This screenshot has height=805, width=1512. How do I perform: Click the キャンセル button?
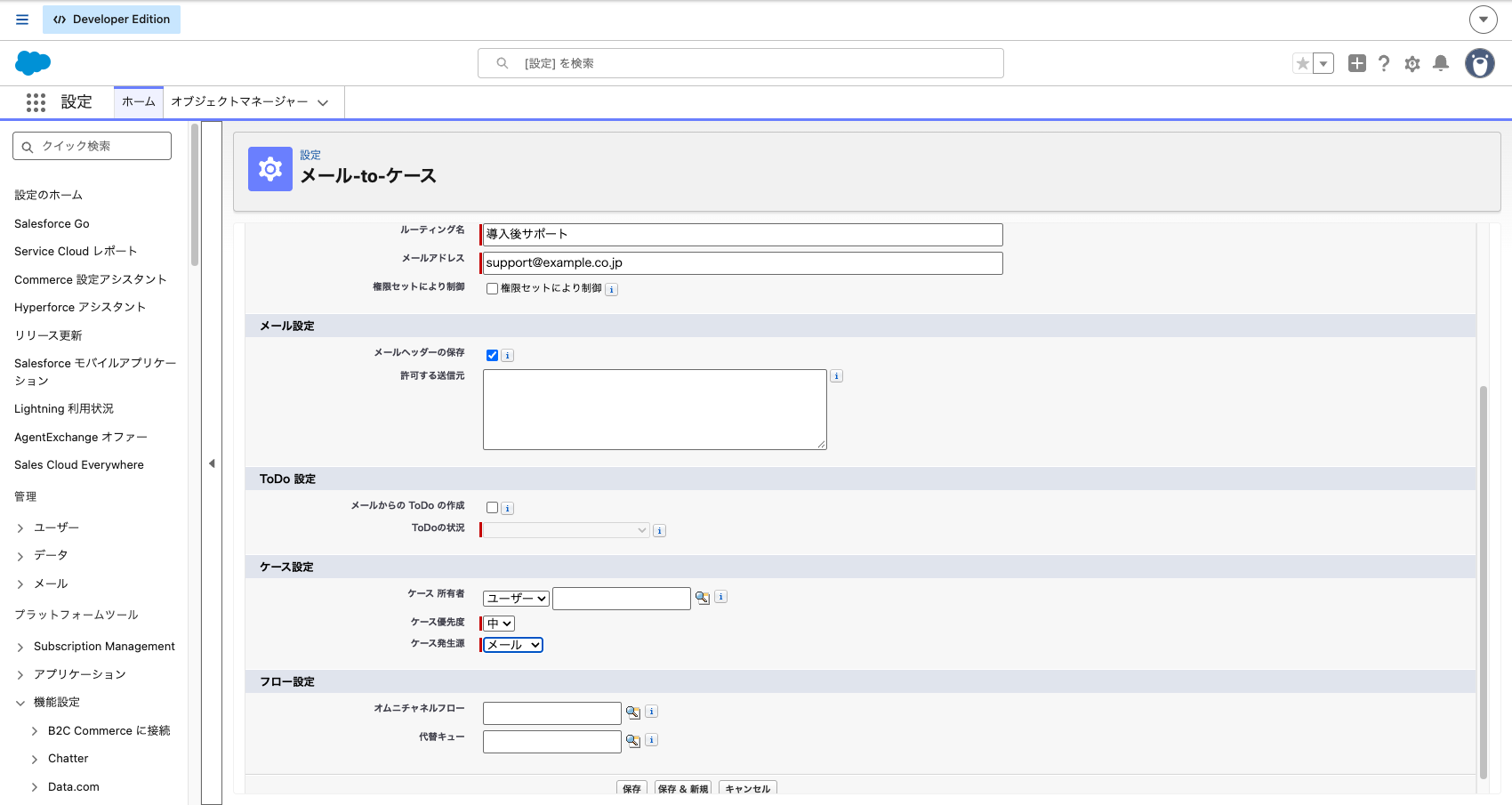748,789
